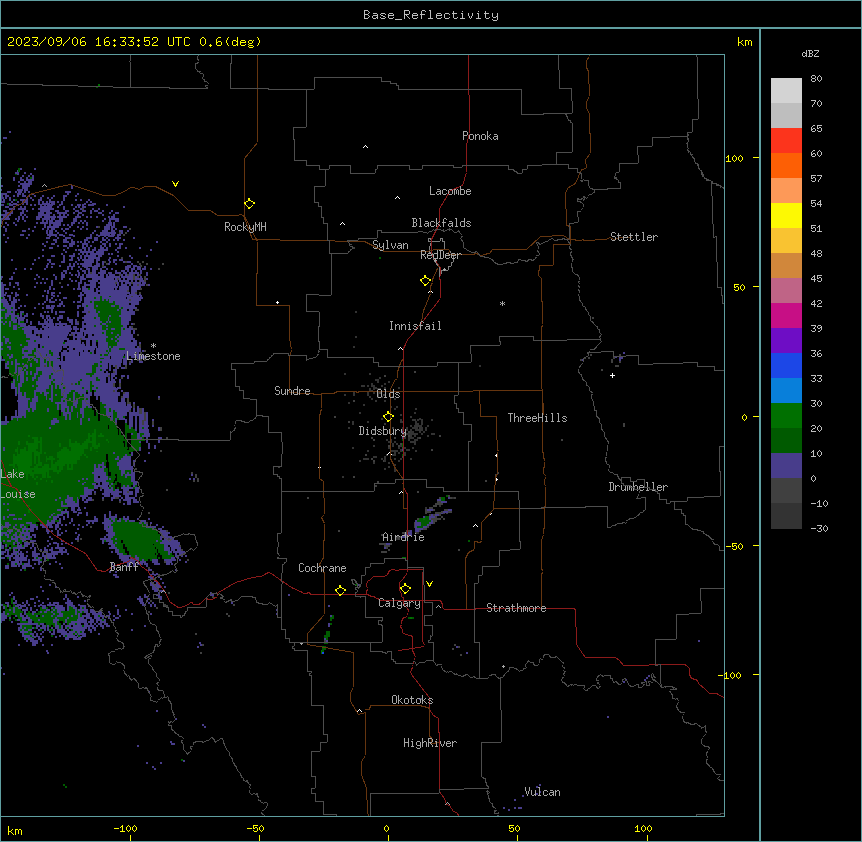This screenshot has width=862, height=842.
Task: Select the purple 10 dBZ legend color
Action: click(786, 466)
